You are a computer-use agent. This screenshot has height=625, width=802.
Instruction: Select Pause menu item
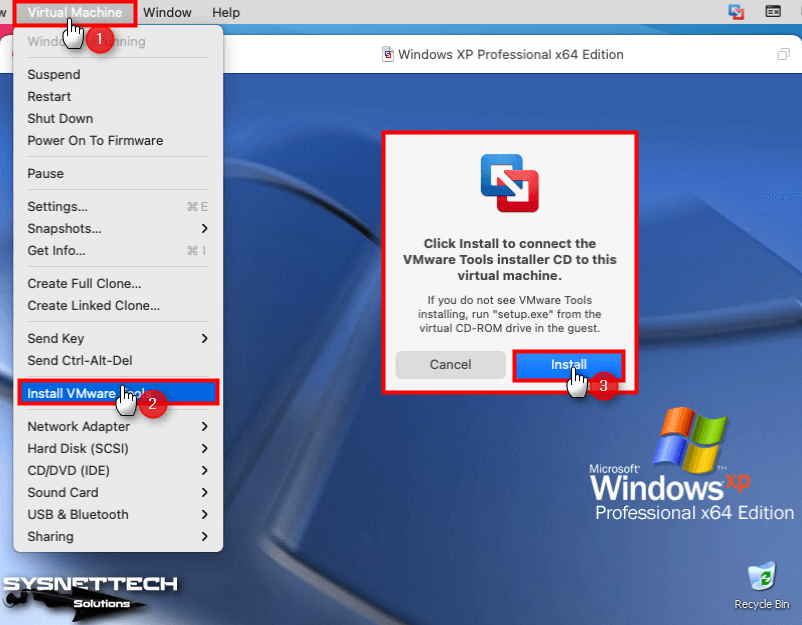click(x=118, y=174)
